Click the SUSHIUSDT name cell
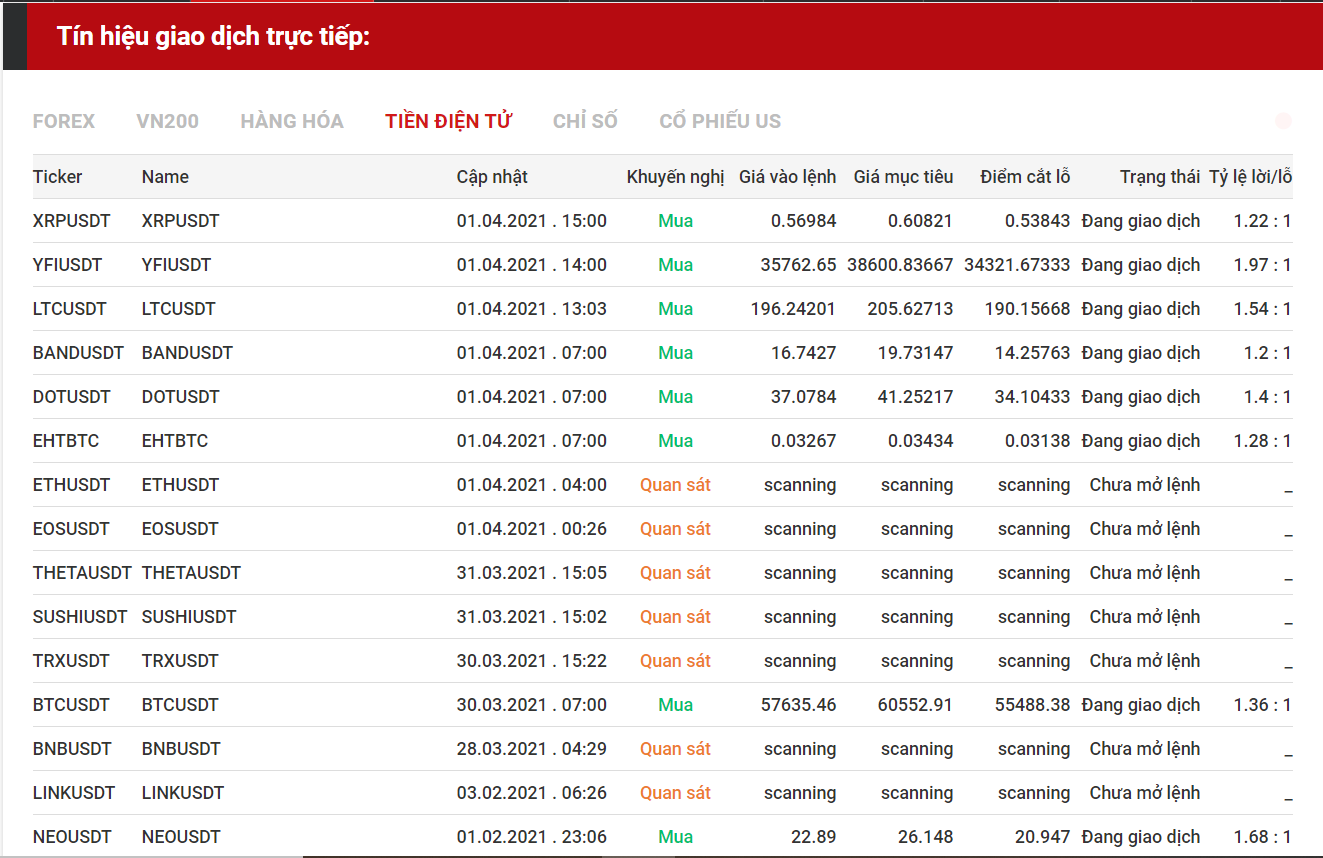 [189, 617]
